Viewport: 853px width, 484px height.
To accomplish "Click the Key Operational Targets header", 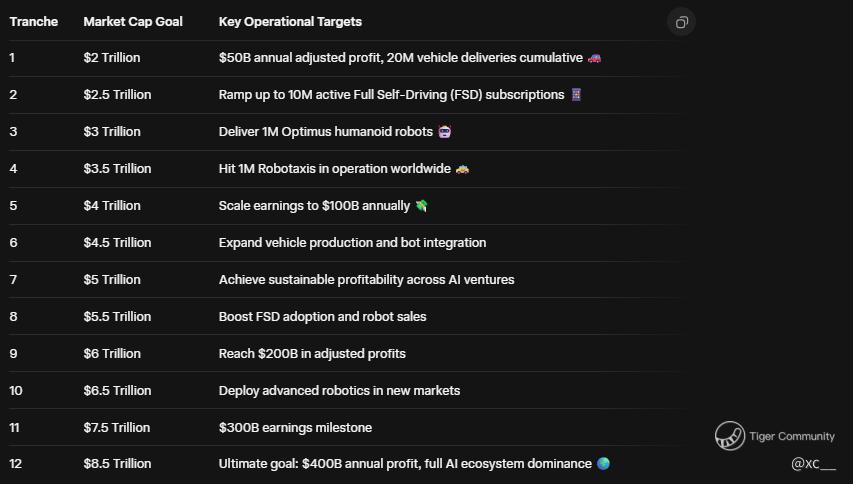I will (x=290, y=22).
